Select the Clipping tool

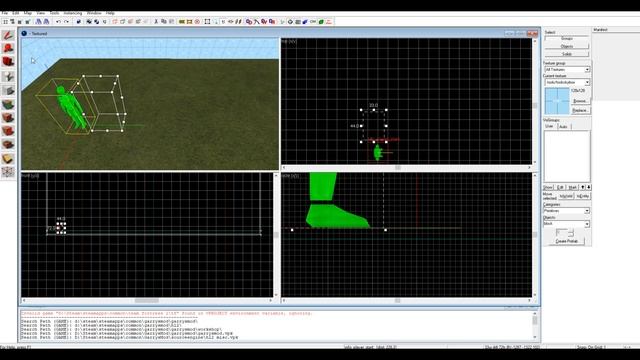click(x=8, y=159)
